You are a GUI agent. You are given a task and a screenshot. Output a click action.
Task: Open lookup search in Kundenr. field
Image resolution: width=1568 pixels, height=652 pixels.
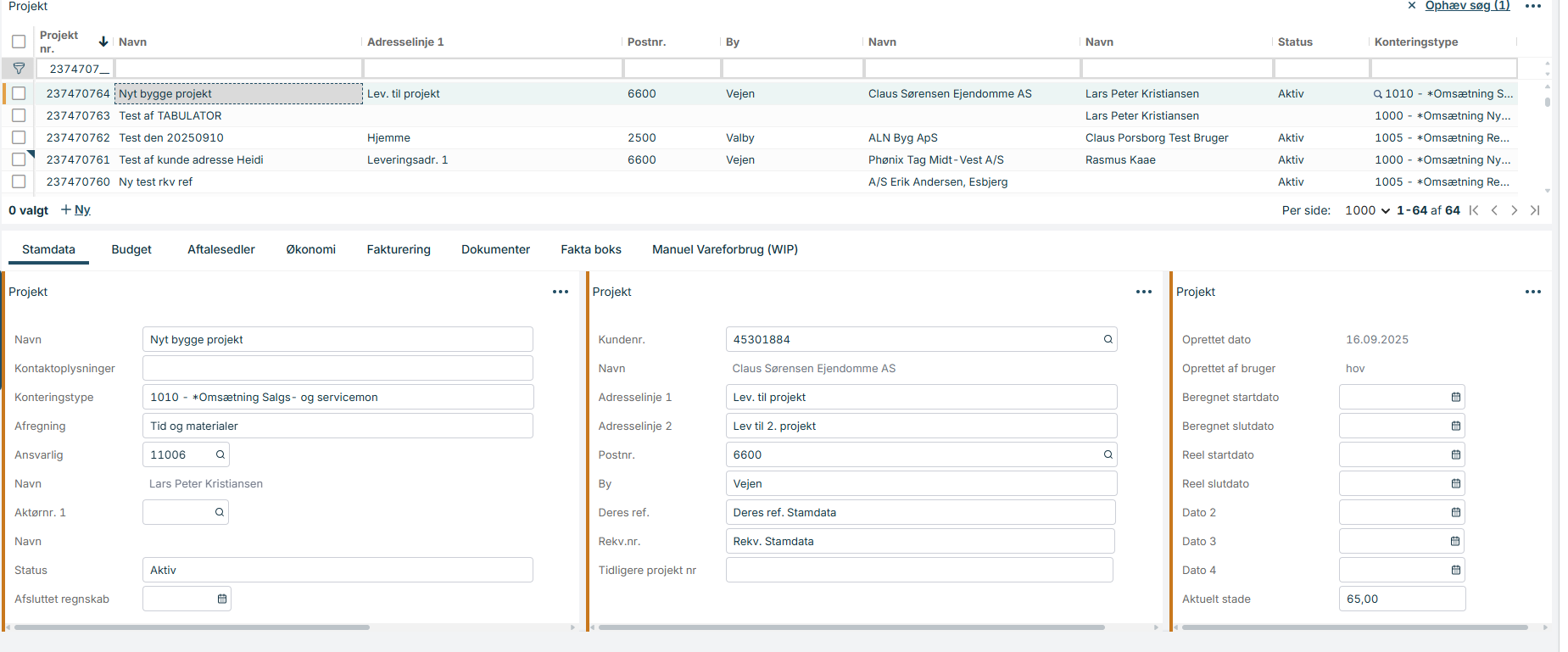[1108, 339]
